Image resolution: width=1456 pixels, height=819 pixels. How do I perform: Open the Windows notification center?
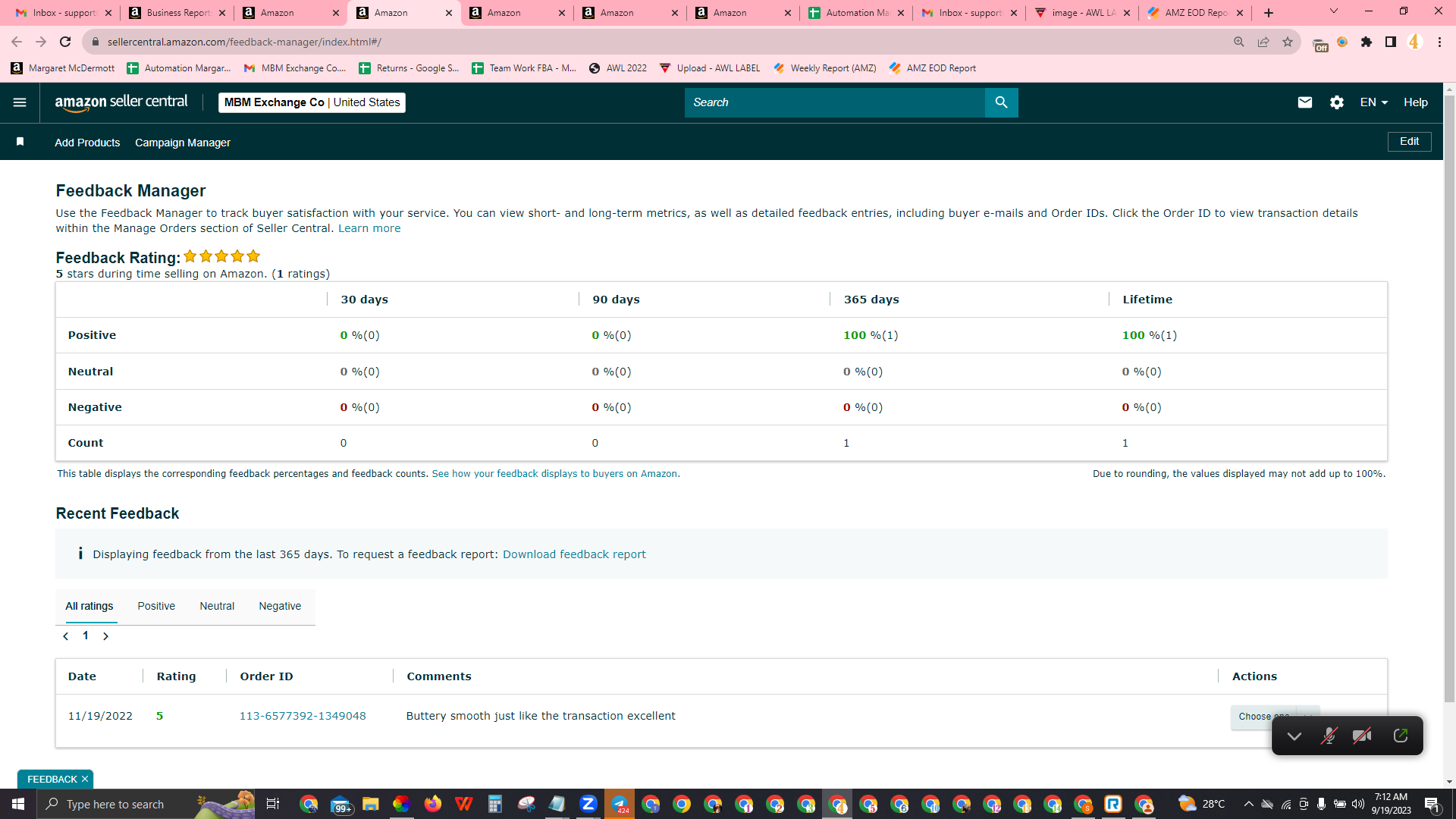pos(1432,804)
